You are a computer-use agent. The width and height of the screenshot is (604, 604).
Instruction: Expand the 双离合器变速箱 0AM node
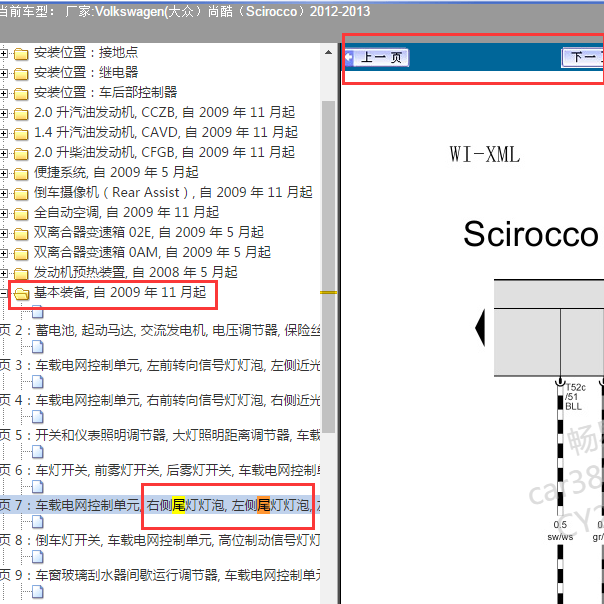(x=3, y=253)
